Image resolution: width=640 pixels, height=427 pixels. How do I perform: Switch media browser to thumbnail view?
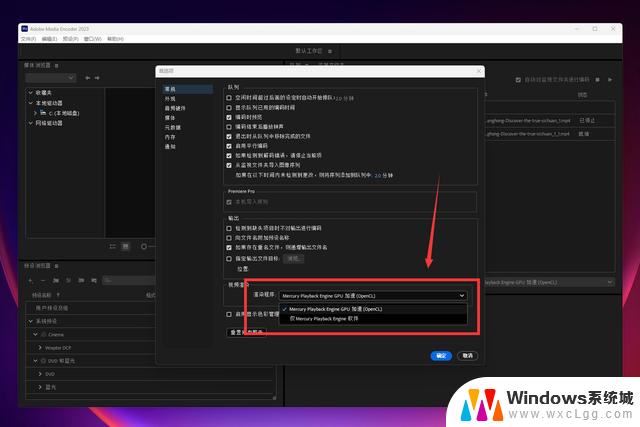click(126, 247)
